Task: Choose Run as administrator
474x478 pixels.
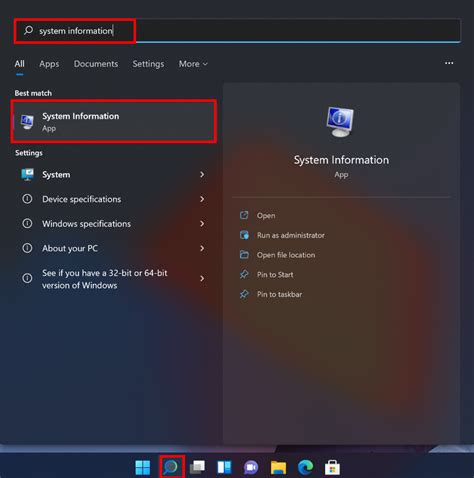Action: pos(291,235)
